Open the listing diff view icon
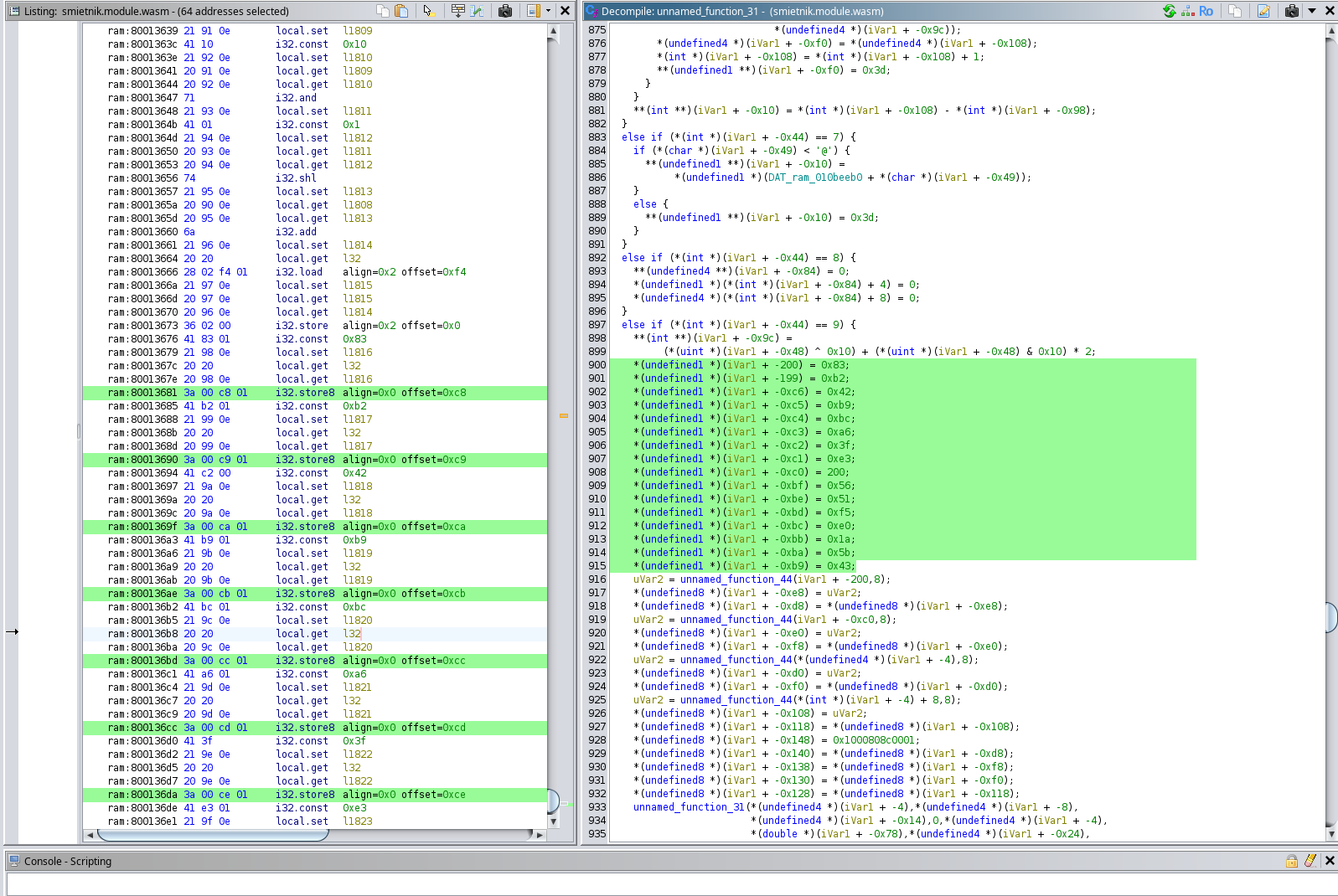This screenshot has width=1338, height=896. pos(477,11)
